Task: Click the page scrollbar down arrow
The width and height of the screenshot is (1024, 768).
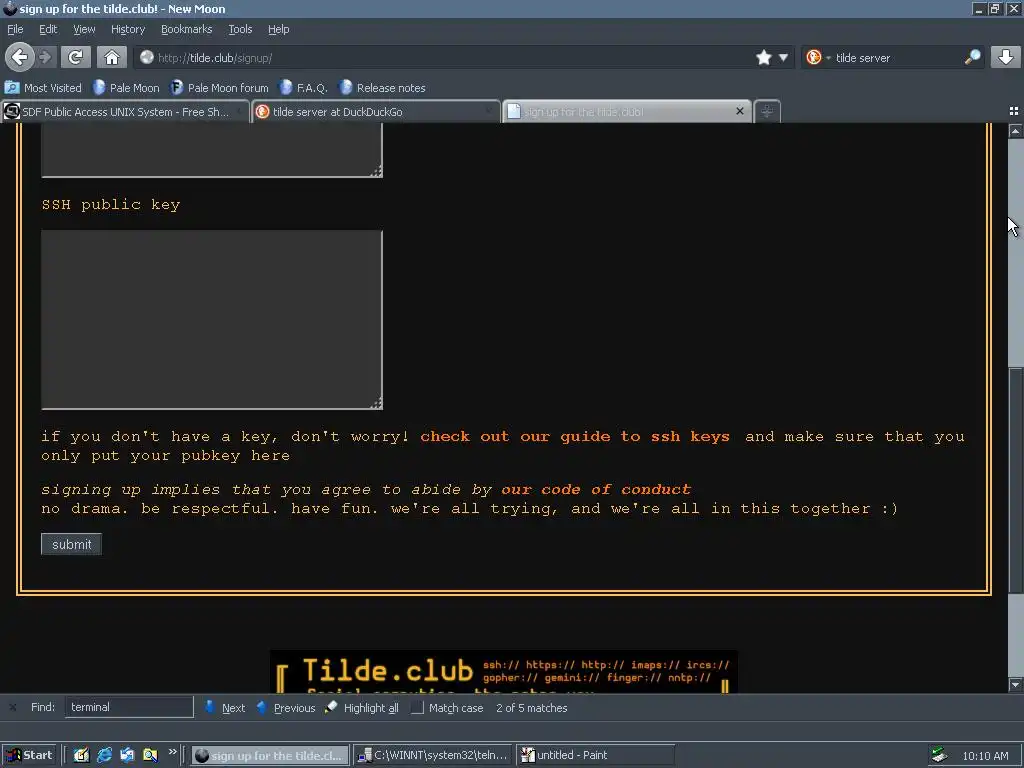Action: click(1015, 684)
